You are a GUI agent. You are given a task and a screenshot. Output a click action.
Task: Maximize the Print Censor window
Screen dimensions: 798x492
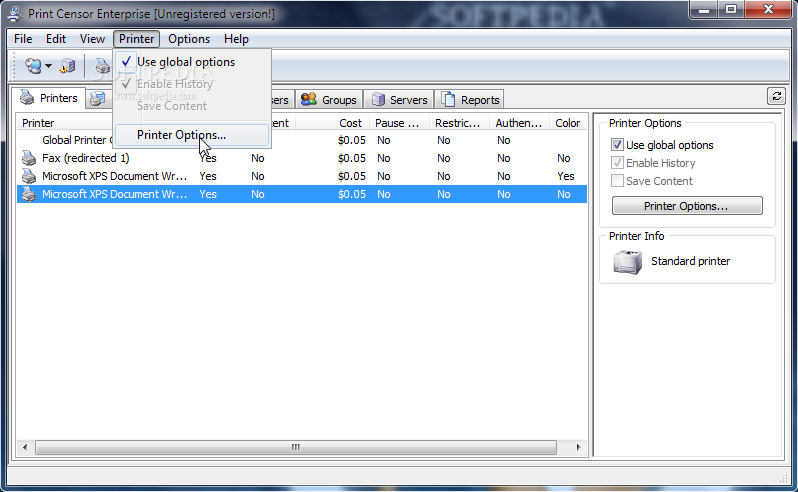[x=731, y=10]
